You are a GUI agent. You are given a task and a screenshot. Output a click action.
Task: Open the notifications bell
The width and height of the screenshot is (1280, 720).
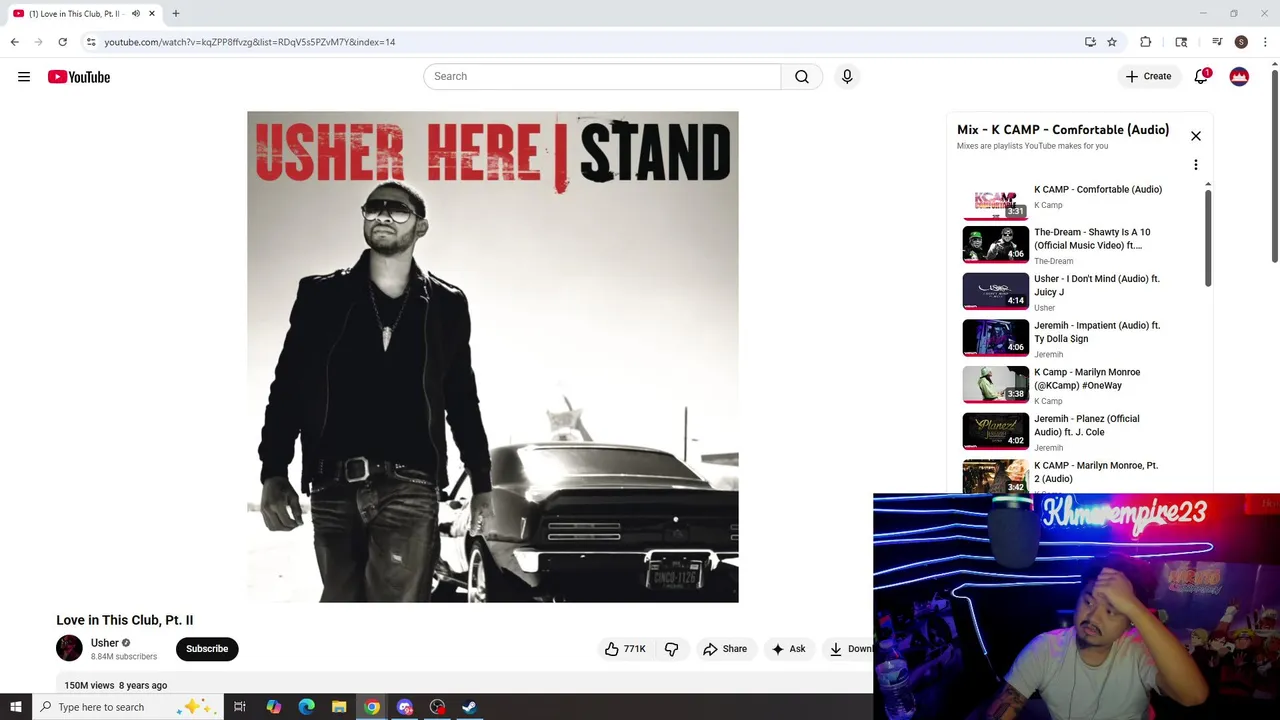tap(1201, 77)
